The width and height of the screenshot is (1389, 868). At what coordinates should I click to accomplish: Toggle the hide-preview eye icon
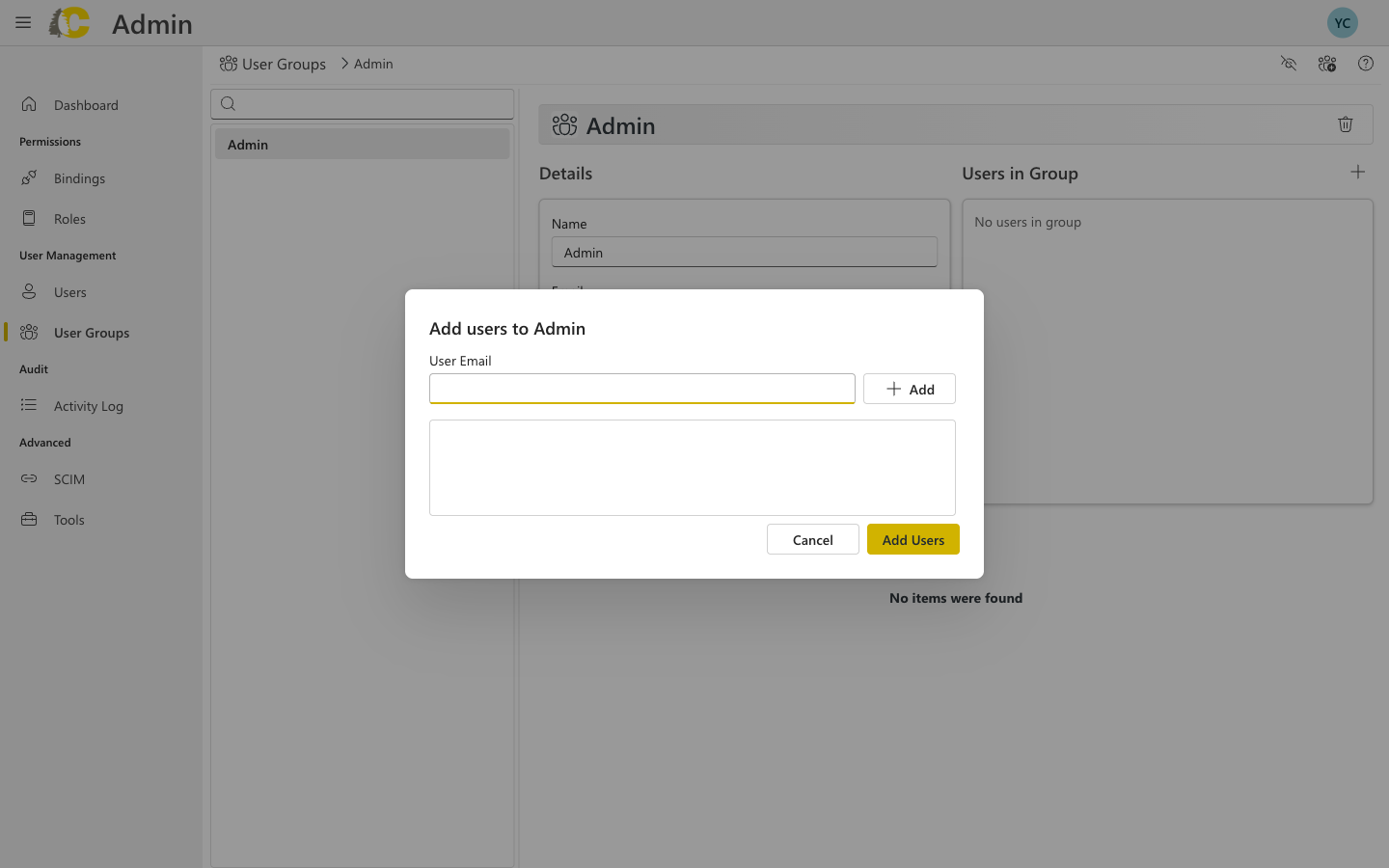point(1289,63)
